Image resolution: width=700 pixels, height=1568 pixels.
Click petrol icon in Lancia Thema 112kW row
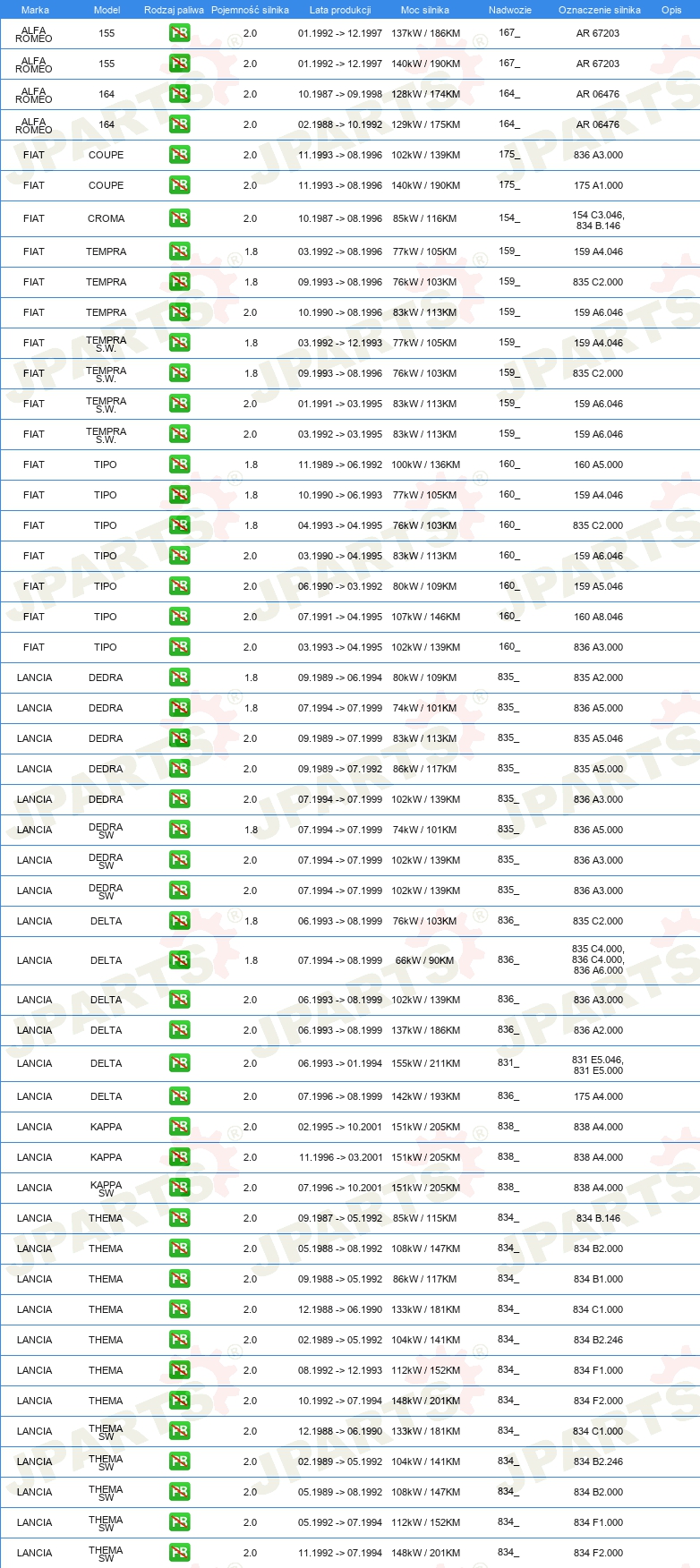tap(179, 1370)
